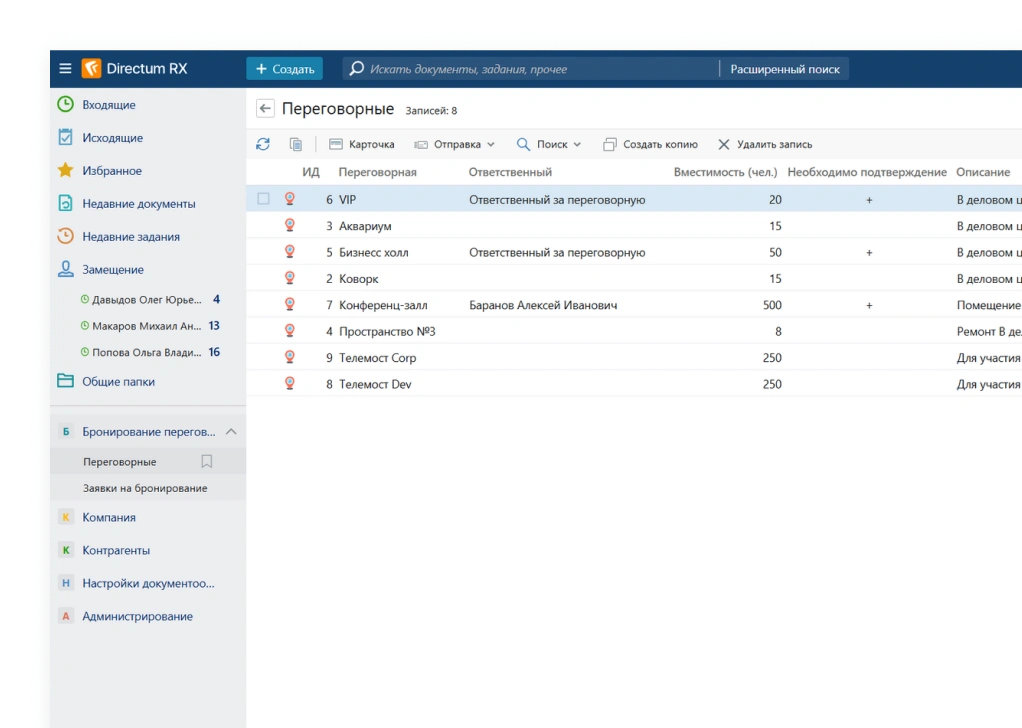Click the hamburger menu icon

(65, 69)
